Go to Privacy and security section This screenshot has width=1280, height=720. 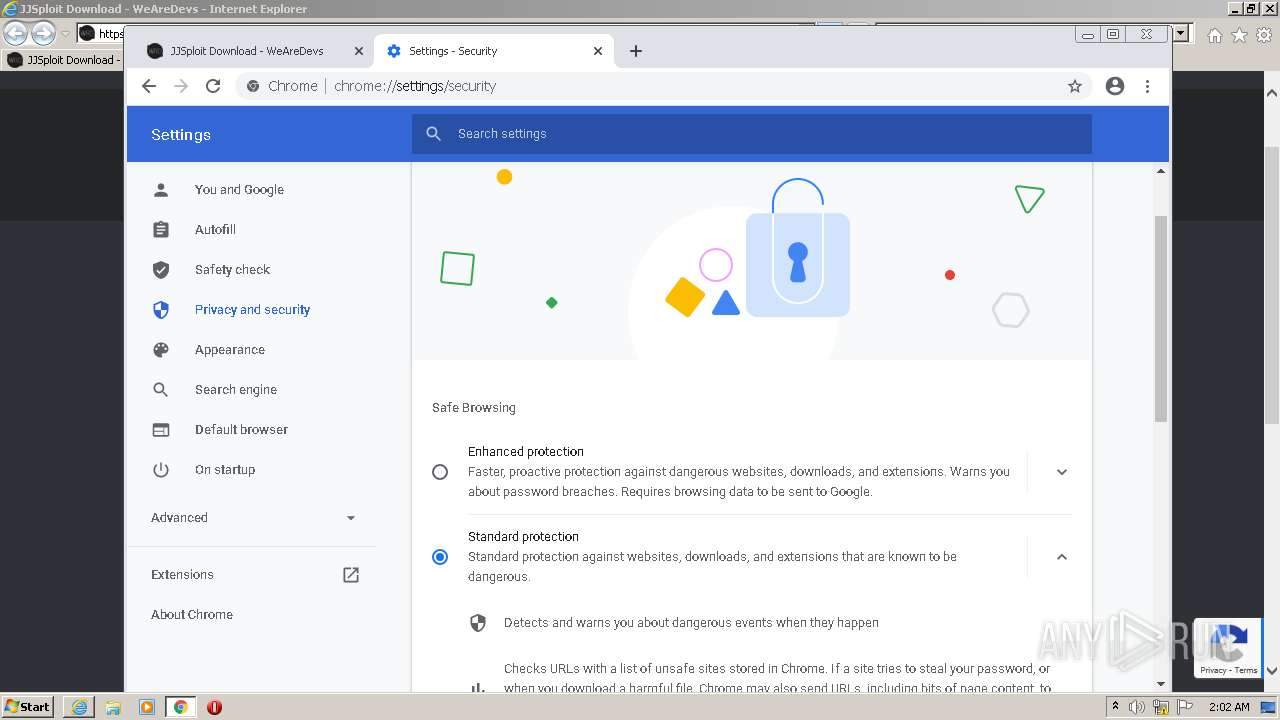coord(251,310)
